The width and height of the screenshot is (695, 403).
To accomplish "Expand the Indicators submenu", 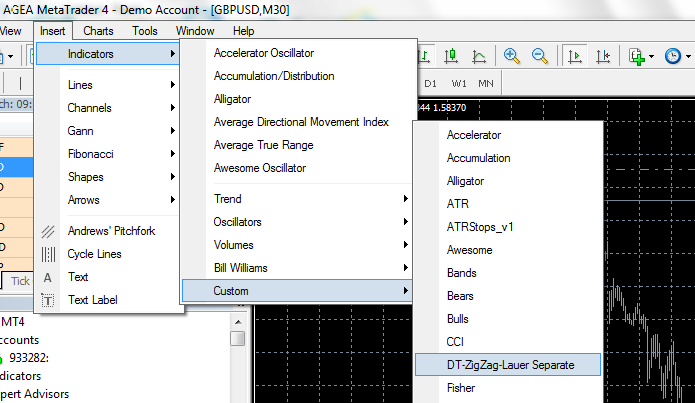I will click(107, 54).
